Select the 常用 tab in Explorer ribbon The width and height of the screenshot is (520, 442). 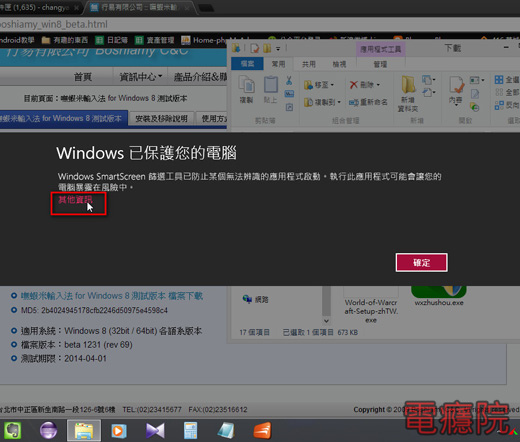click(278, 64)
